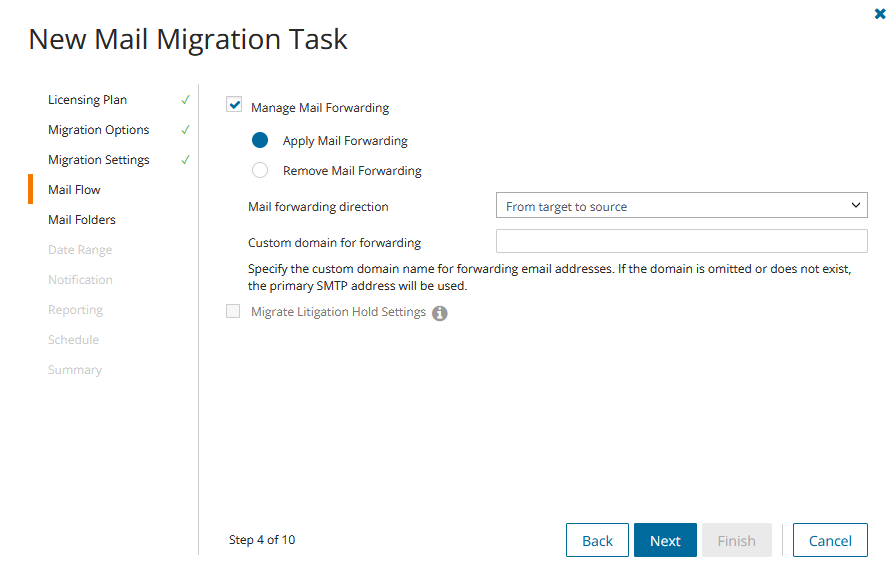892x584 pixels.
Task: Select the Mail Flow step
Action: (74, 190)
